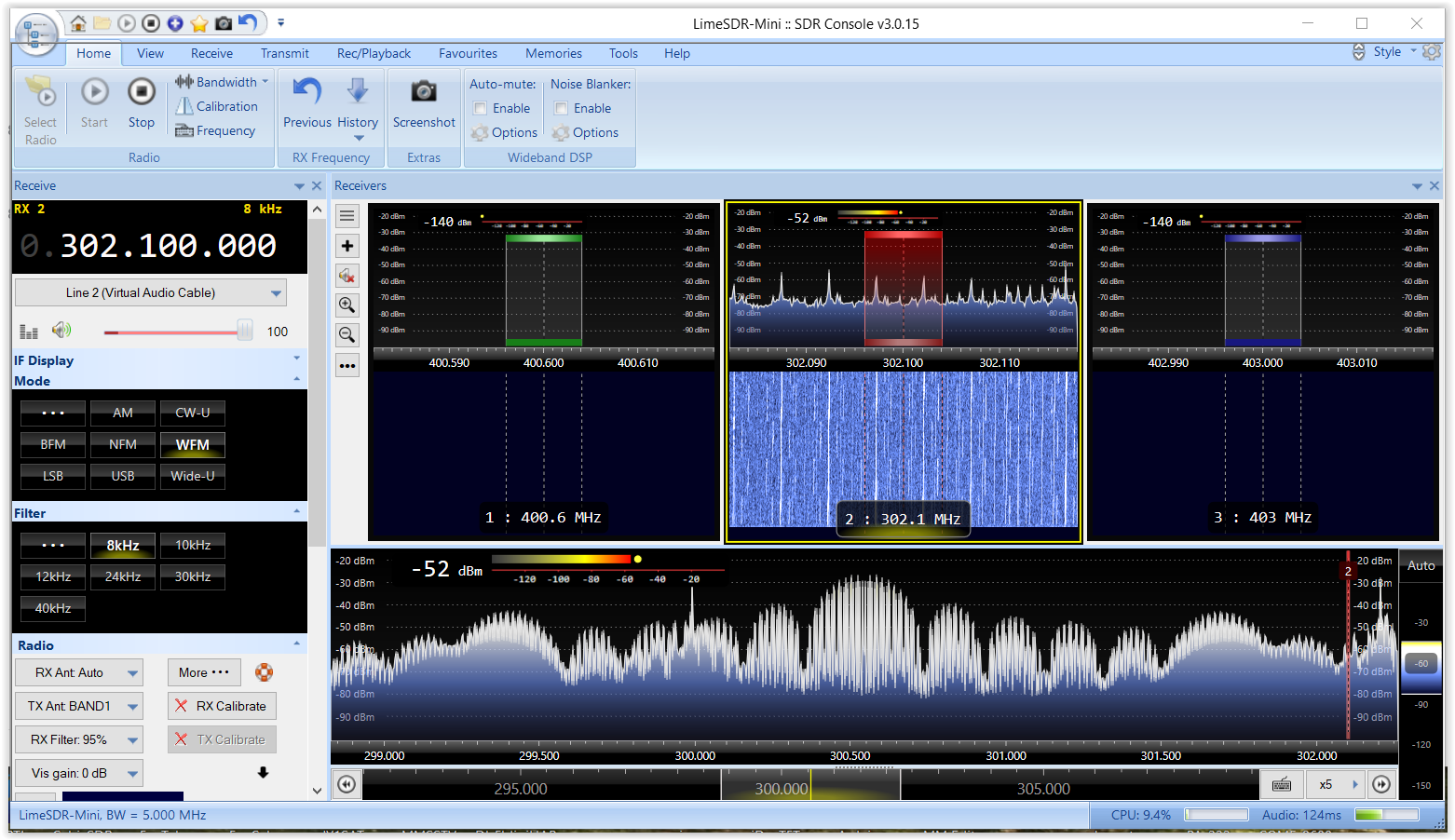Click the stop icon in quick access toolbar
1455x840 pixels.
coord(151,23)
